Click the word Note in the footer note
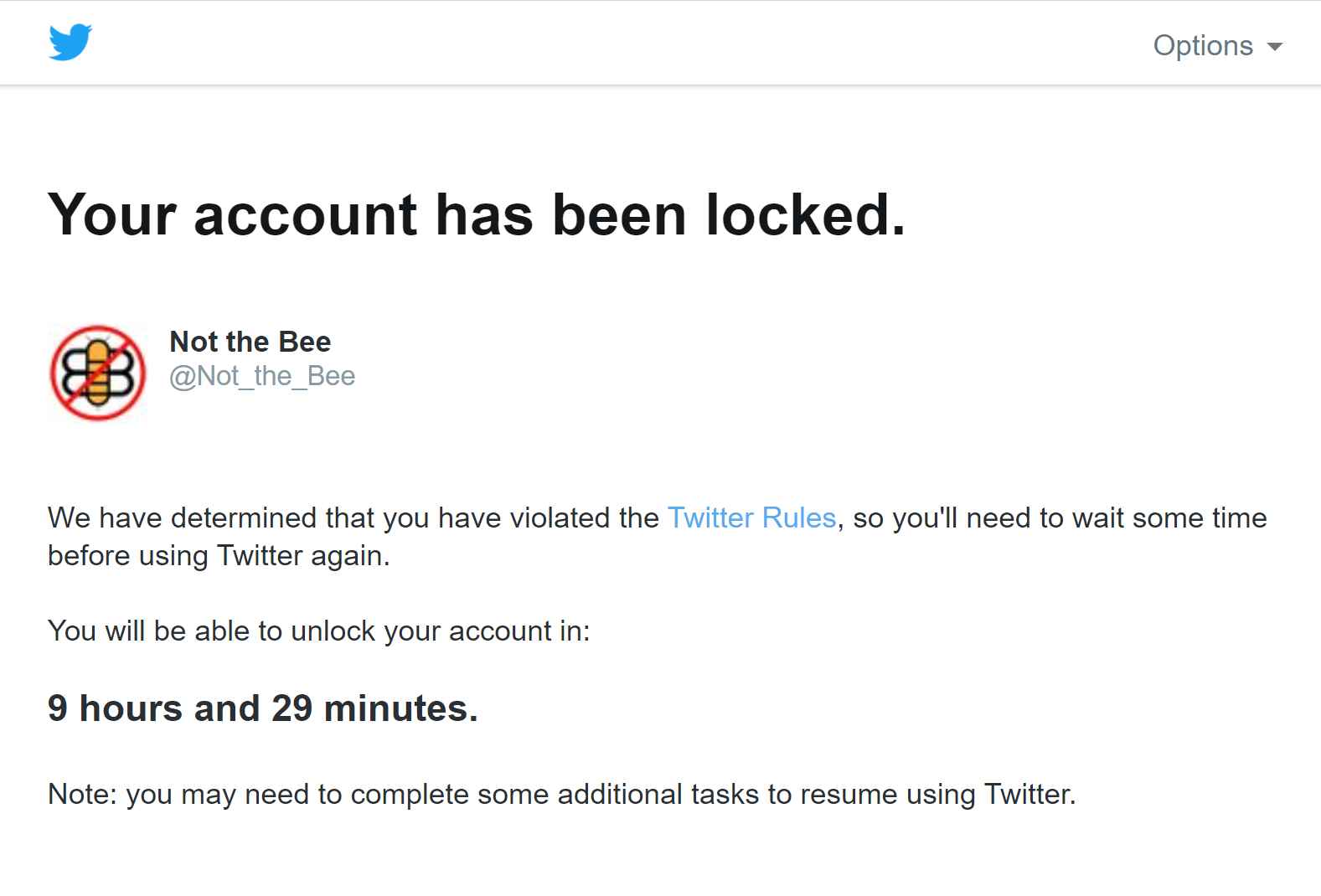 click(x=82, y=794)
